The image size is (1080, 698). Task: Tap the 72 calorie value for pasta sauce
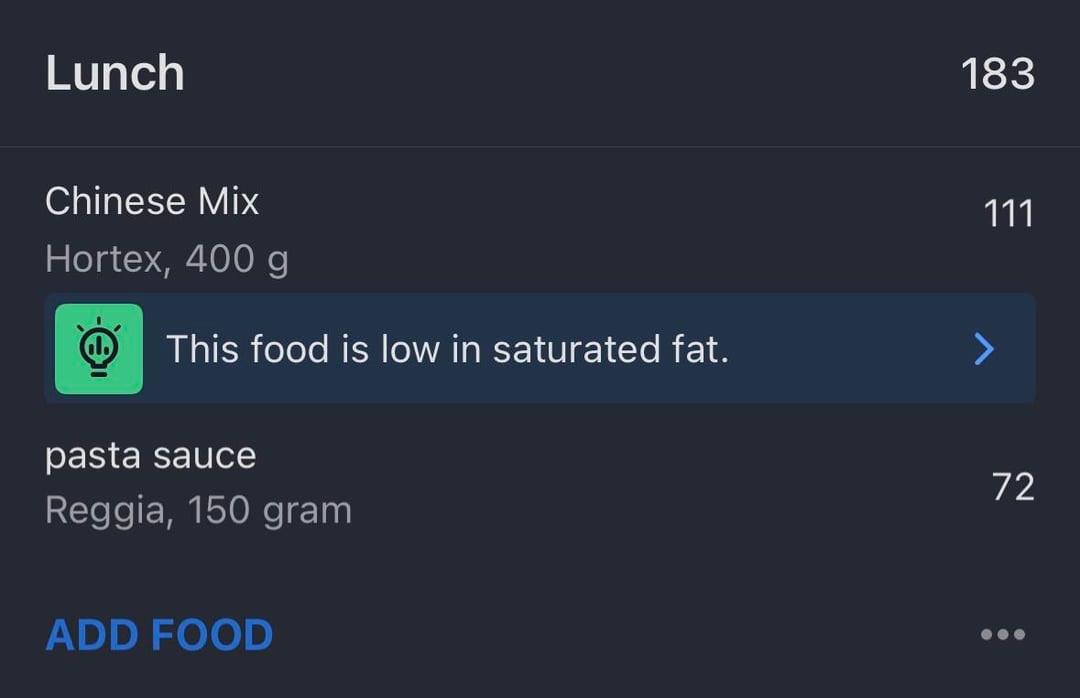coord(1012,487)
